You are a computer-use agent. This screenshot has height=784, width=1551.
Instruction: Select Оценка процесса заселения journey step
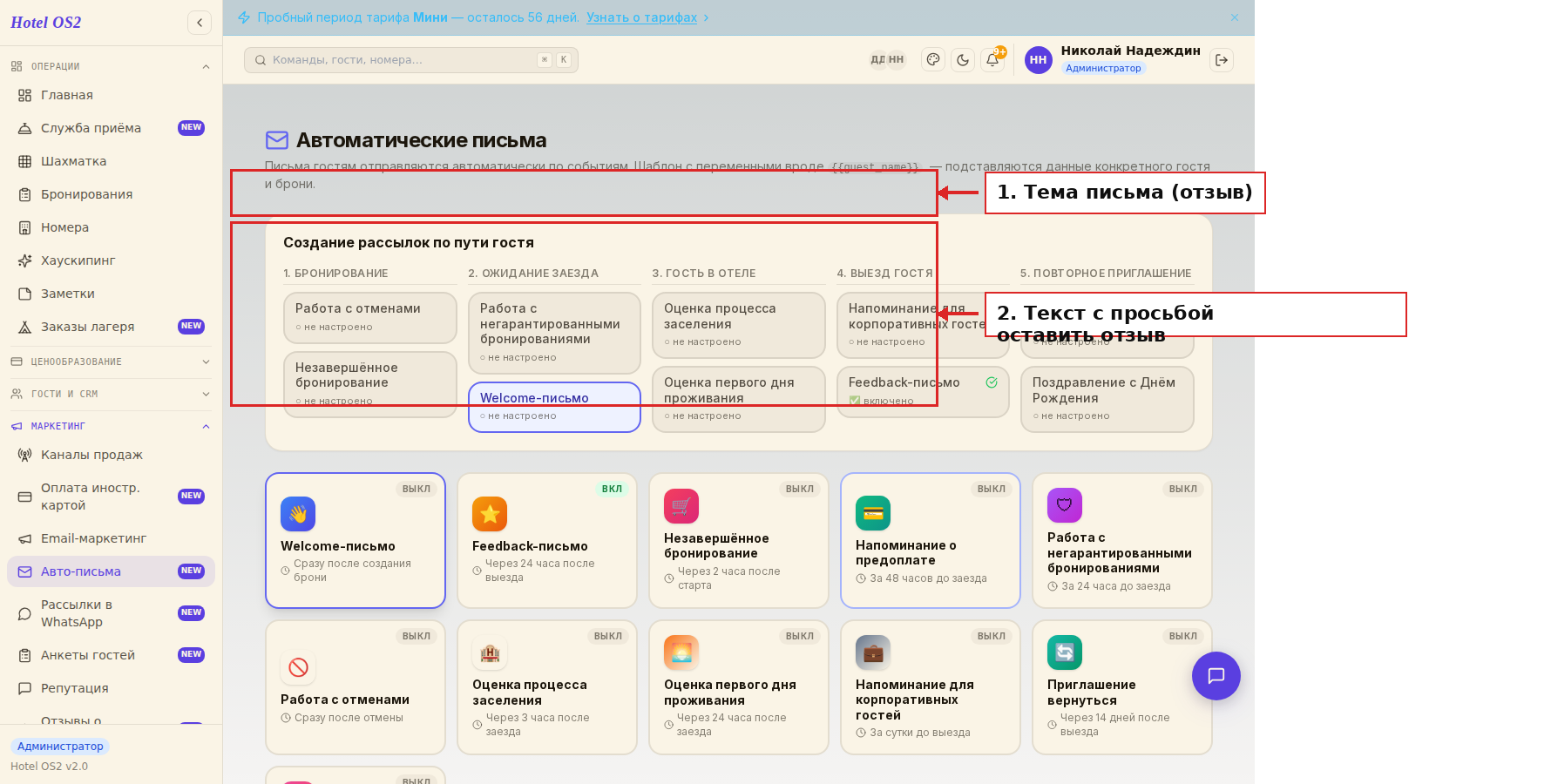(x=739, y=325)
